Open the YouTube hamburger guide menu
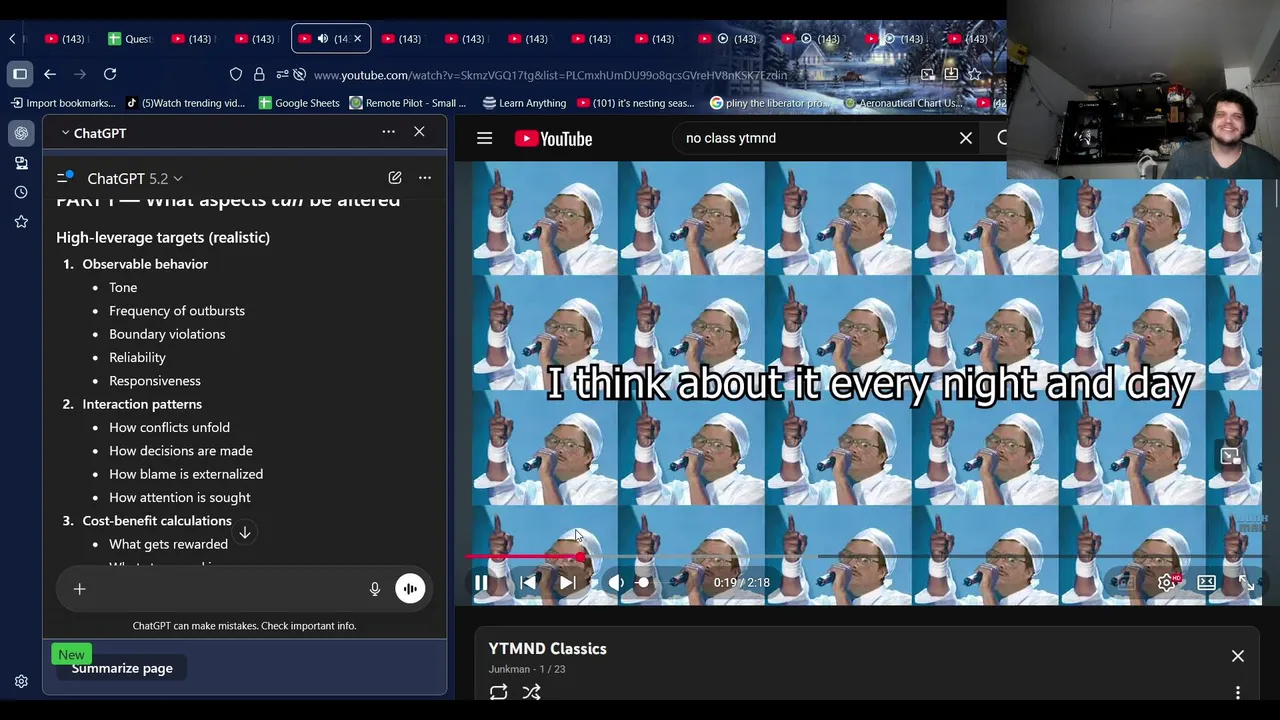Image resolution: width=1280 pixels, height=720 pixels. 484,138
